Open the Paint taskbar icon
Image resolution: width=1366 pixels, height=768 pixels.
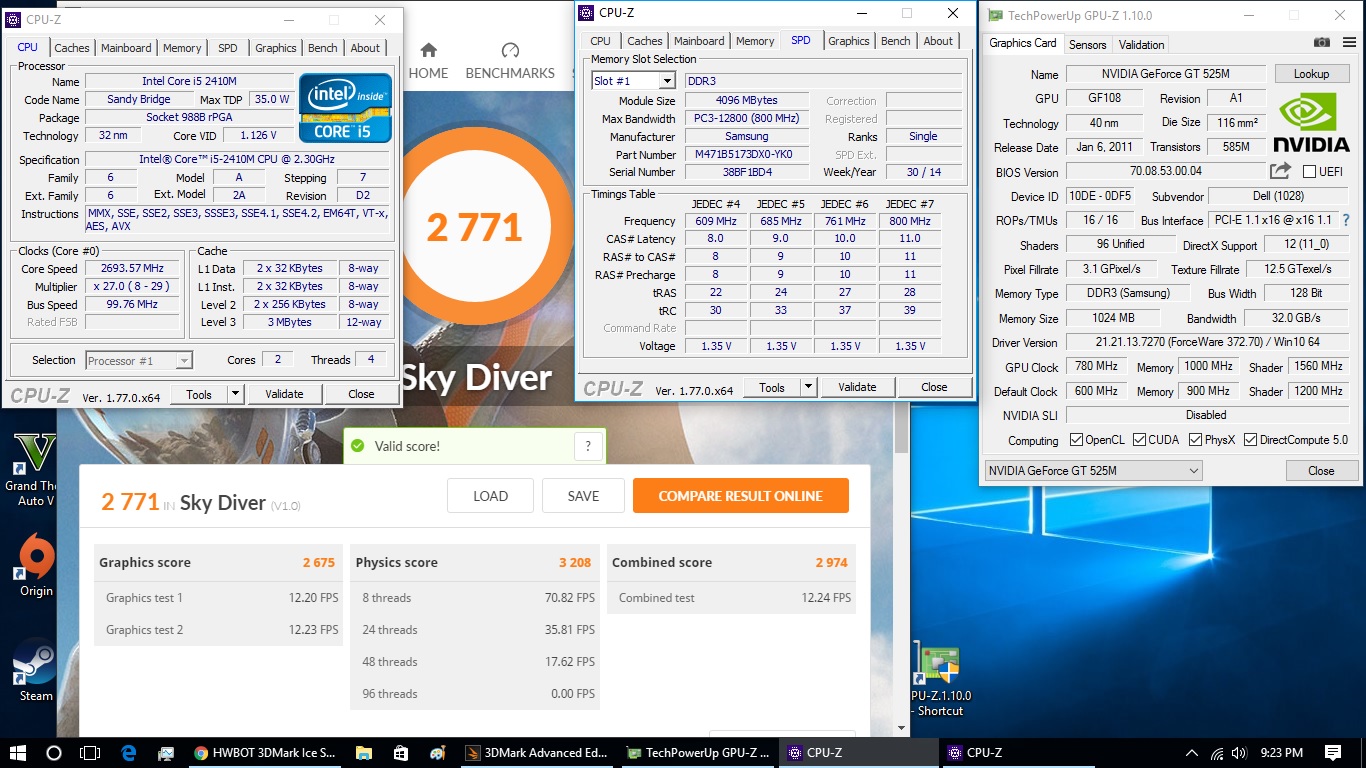click(438, 753)
